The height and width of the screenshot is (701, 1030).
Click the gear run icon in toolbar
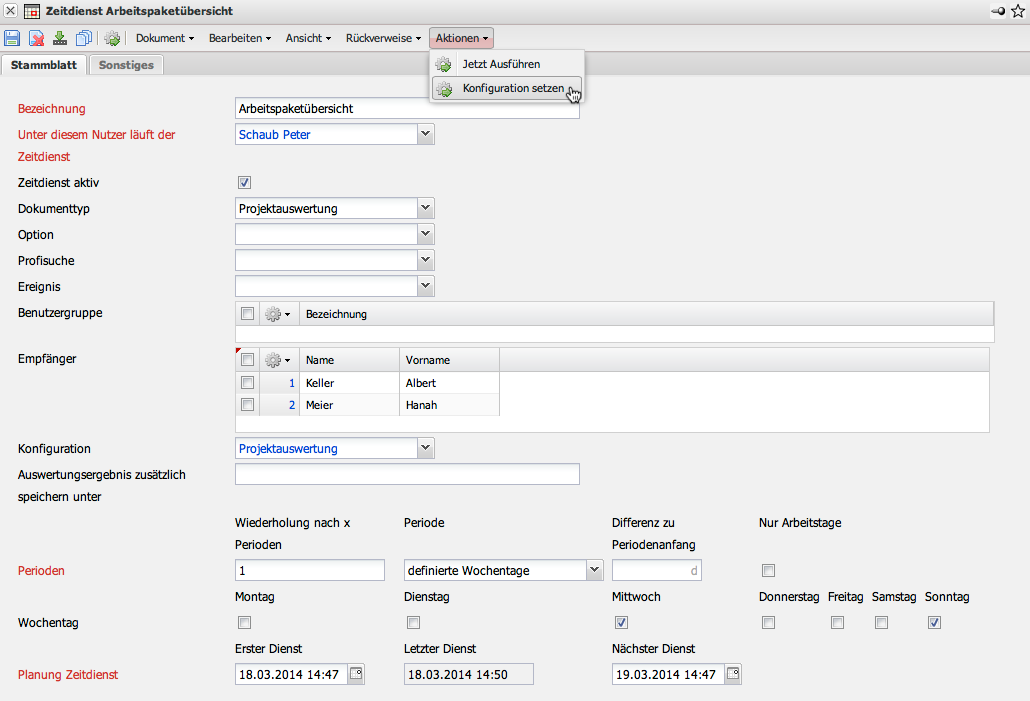[112, 38]
